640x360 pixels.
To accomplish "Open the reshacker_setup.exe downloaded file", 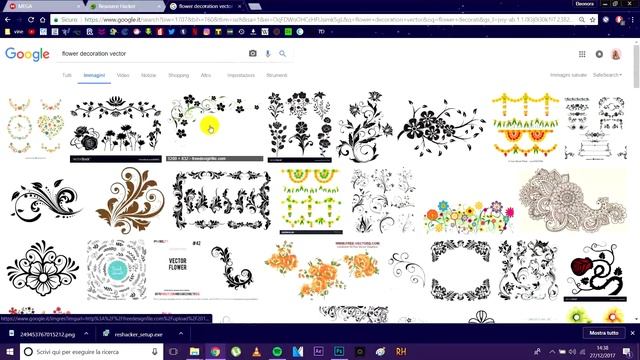I will coord(138,334).
